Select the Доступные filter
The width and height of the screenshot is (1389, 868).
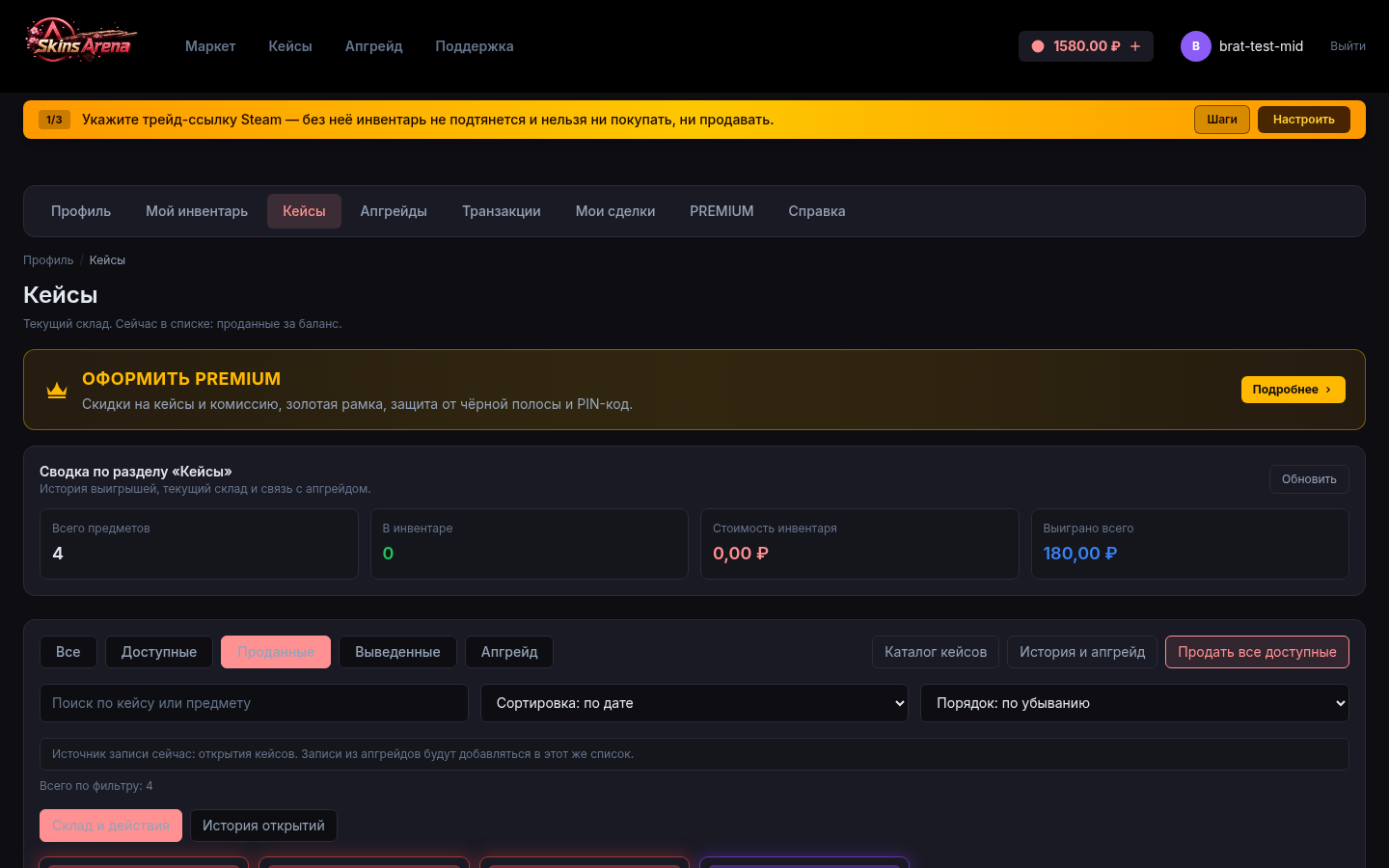point(159,652)
